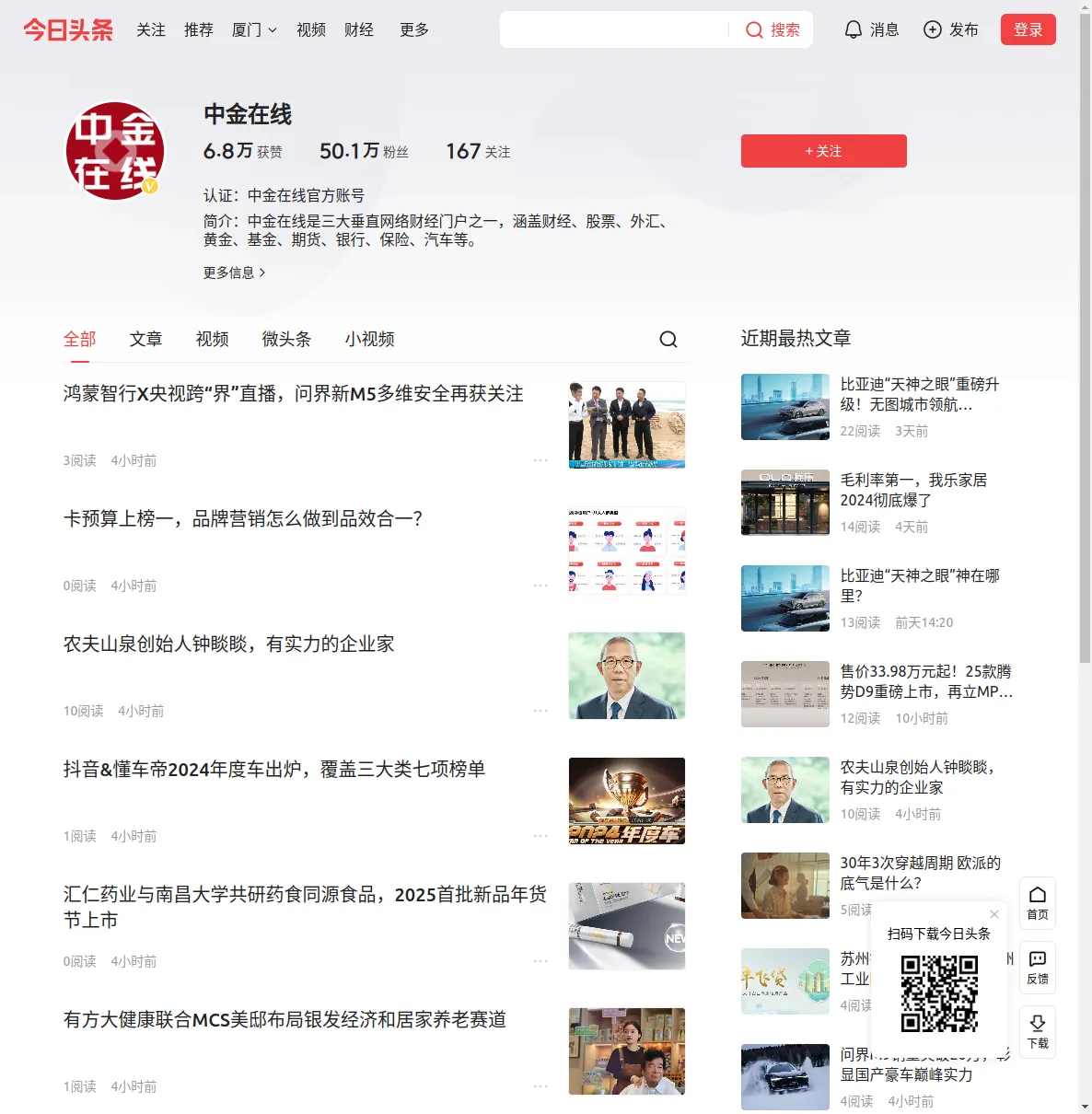Click feed thumbnail of 钟睒睒 portrait
The width and height of the screenshot is (1092, 1114).
(627, 676)
